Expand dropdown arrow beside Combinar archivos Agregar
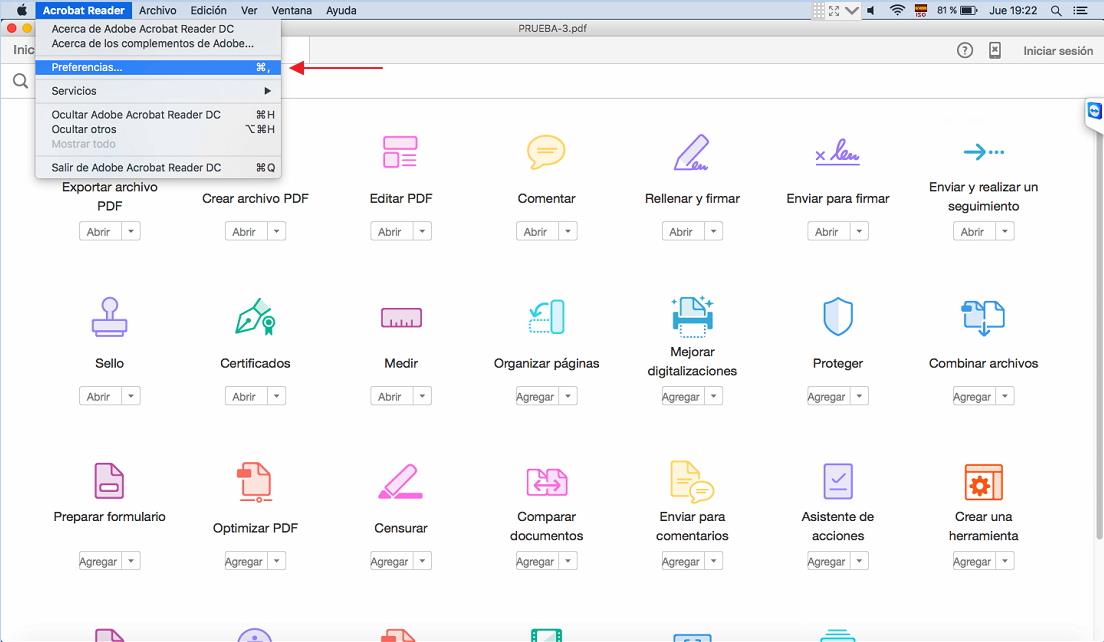Screen dimensions: 1104x642 pos(1005,396)
